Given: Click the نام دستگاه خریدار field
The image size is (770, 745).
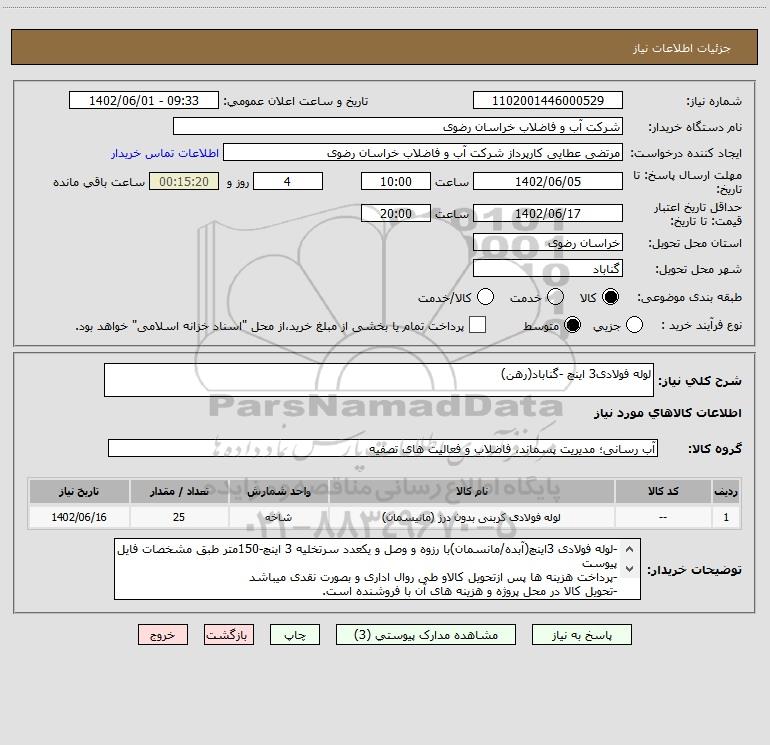Looking at the screenshot, I should pos(398,127).
